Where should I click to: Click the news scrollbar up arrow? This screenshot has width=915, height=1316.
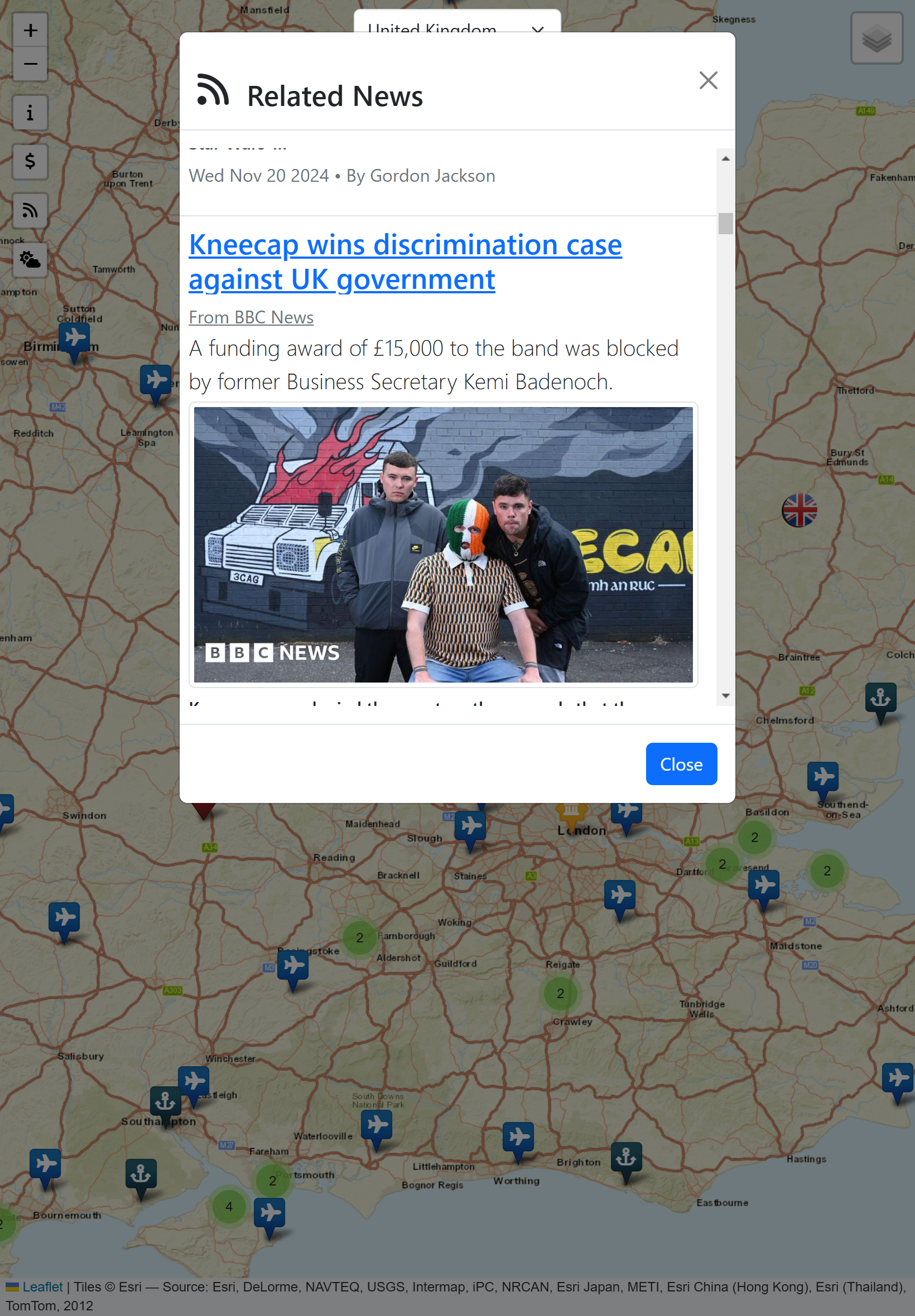pos(725,159)
